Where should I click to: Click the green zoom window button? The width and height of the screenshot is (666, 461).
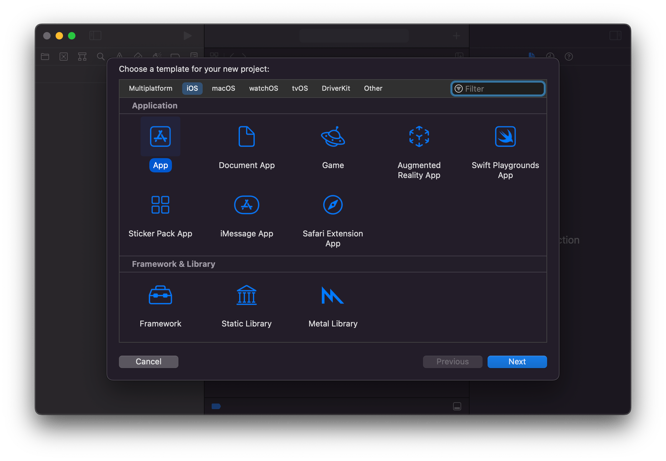pyautogui.click(x=72, y=36)
